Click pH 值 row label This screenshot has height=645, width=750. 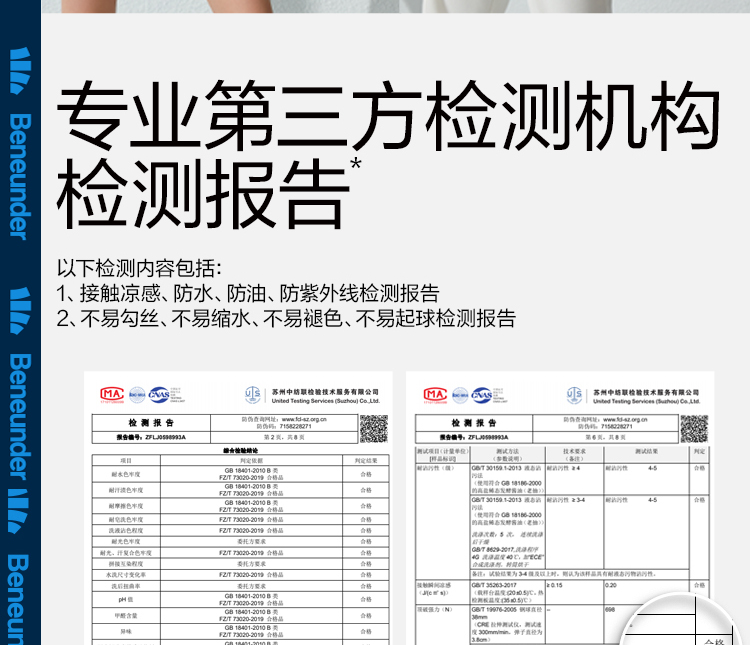coord(126,600)
